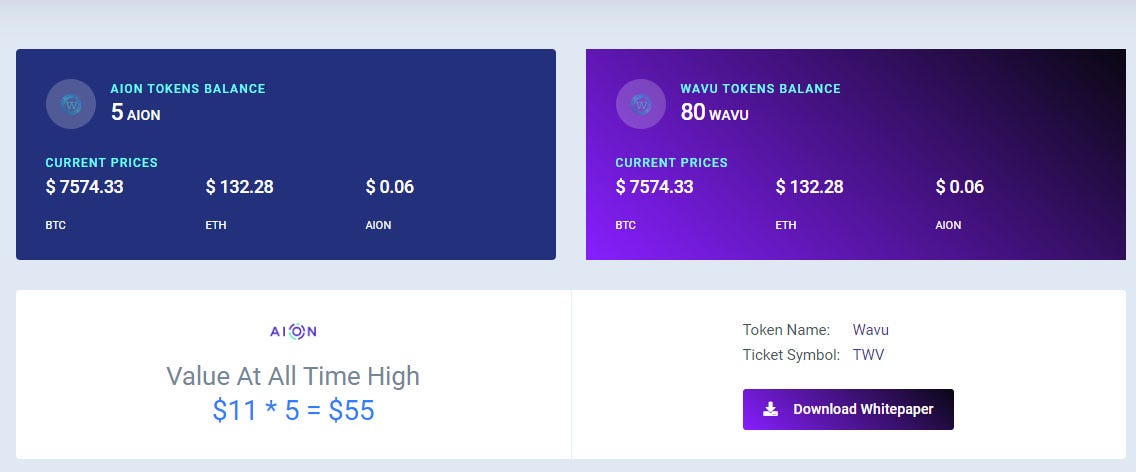Click CURRENT PRICES label in purple card
1136x472 pixels.
672,162
